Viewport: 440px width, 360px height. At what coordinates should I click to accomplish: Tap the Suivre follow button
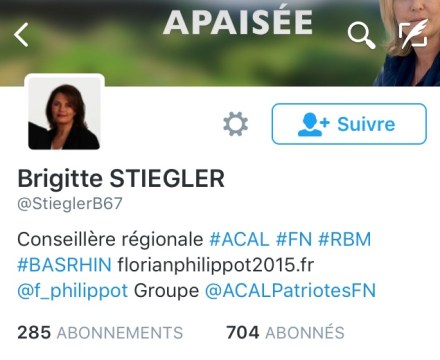(x=349, y=124)
